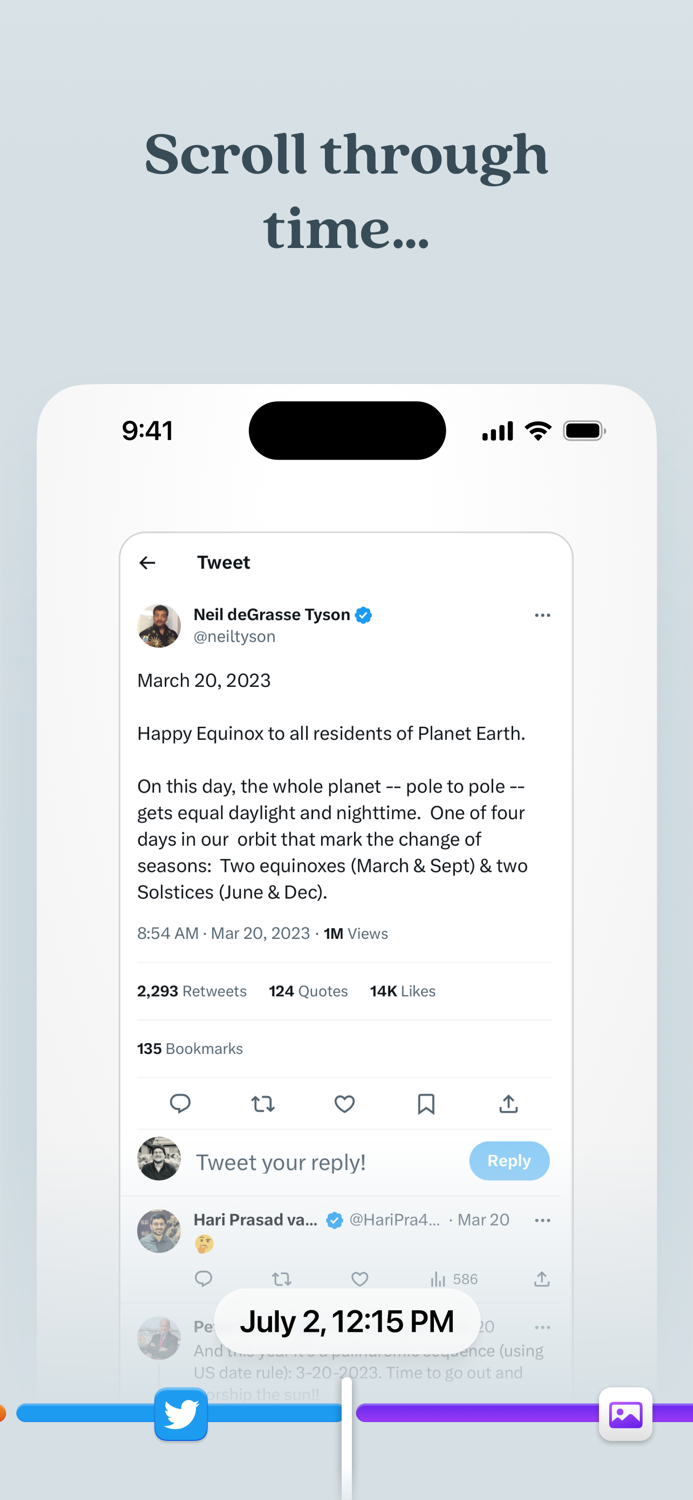View analytics icon showing 586 on Hari Prasad's reply
The height and width of the screenshot is (1500, 693).
pos(449,1279)
